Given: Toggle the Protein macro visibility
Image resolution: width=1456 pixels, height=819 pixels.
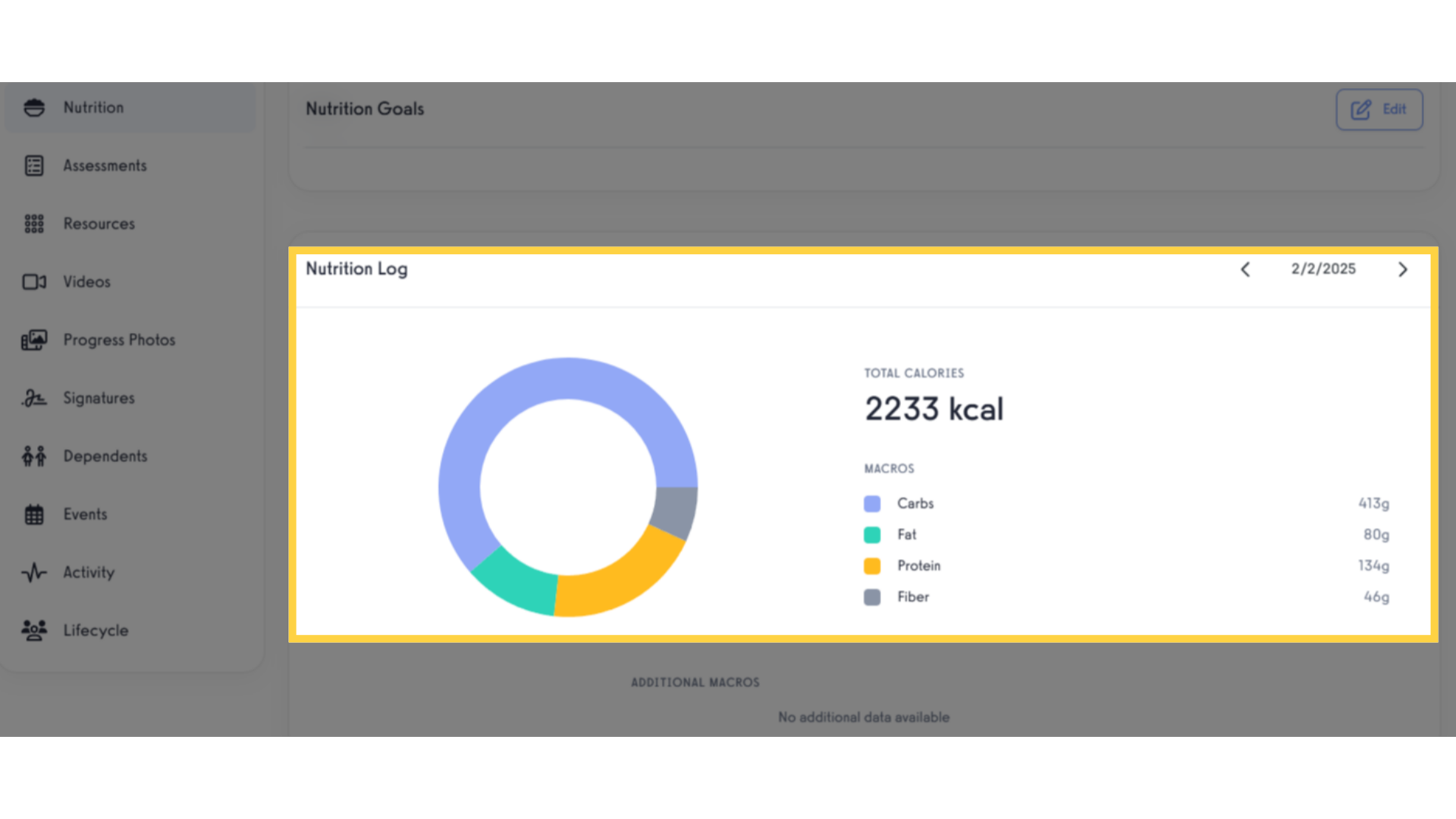Looking at the screenshot, I should tap(871, 565).
